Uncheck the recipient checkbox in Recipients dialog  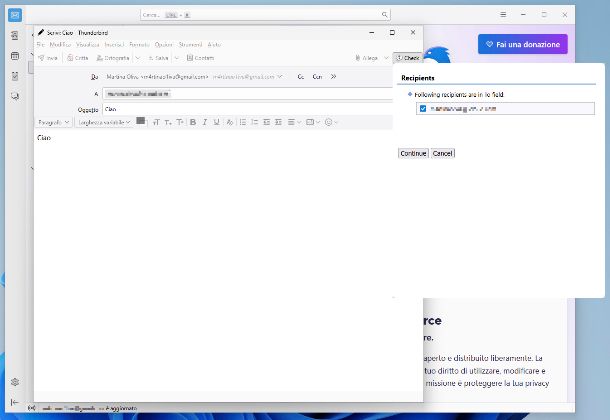point(423,107)
